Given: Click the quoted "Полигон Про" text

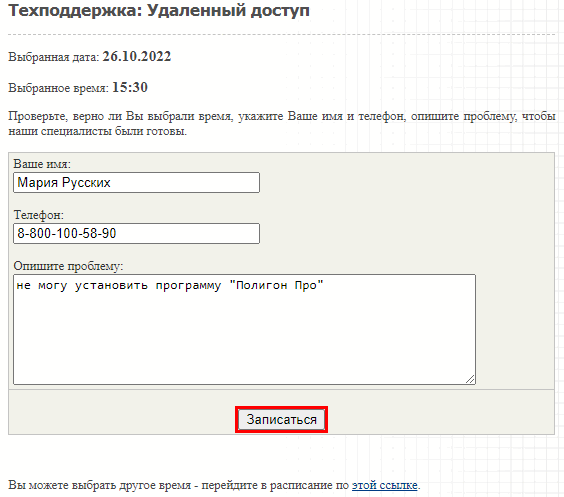Looking at the screenshot, I should click(277, 285).
